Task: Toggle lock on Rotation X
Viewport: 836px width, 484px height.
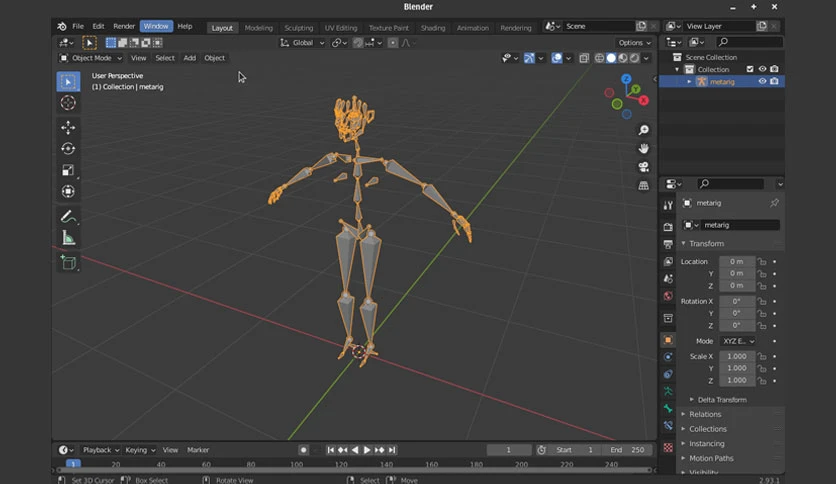Action: (762, 301)
